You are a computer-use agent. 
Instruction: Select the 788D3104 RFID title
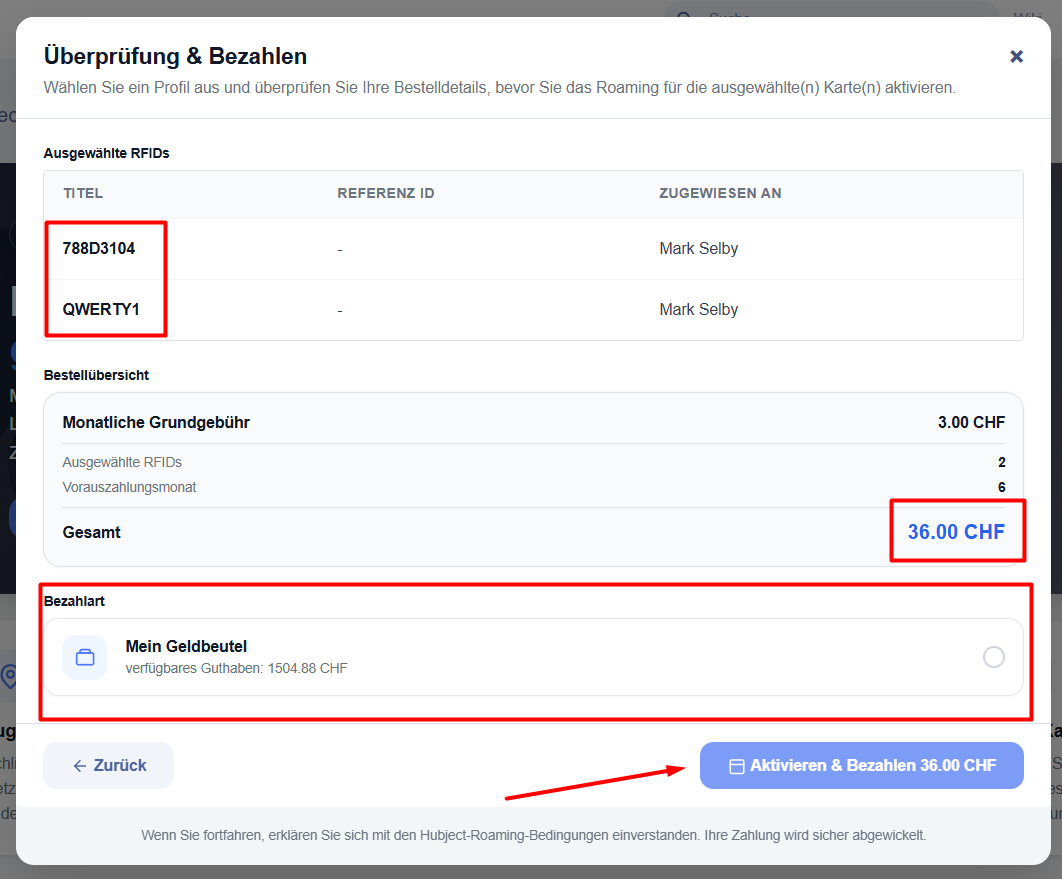[99, 249]
